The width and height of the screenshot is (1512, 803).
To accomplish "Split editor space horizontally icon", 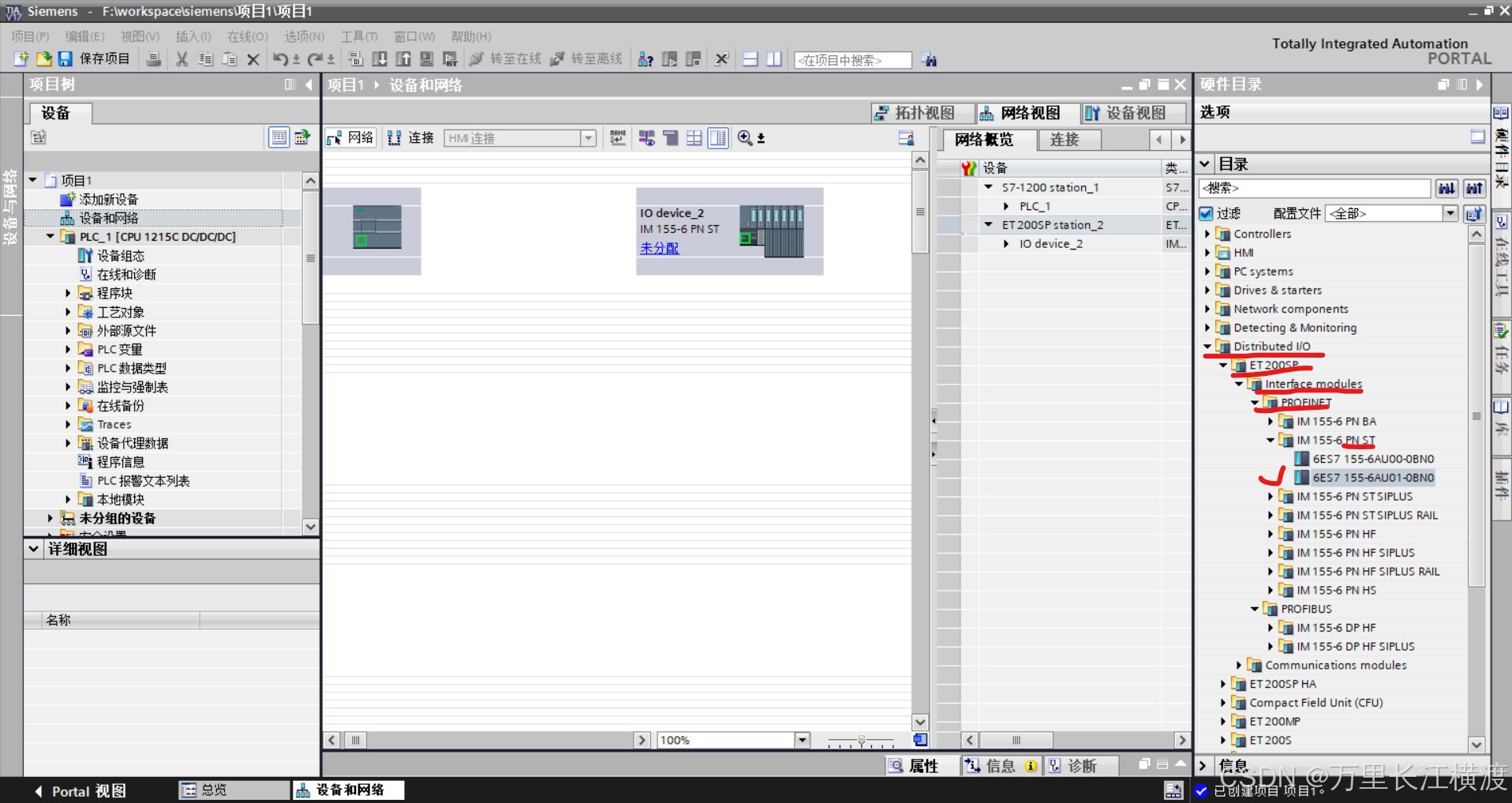I will coord(750,59).
